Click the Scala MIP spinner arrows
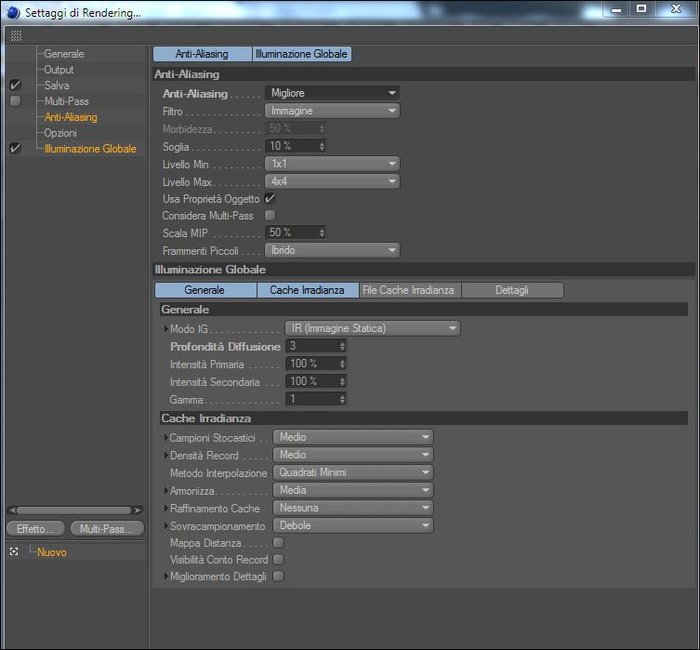The height and width of the screenshot is (650, 700). click(322, 233)
